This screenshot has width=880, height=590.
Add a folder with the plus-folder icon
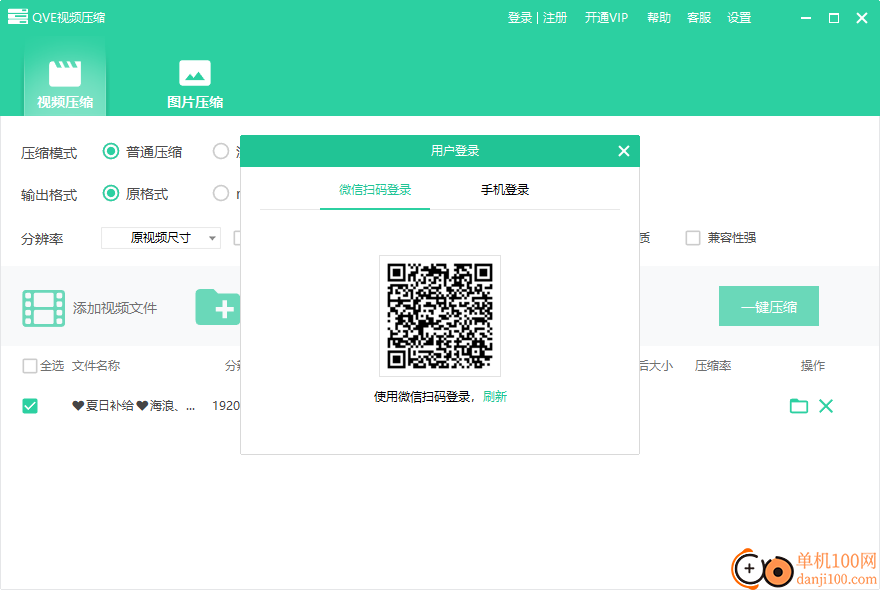click(218, 308)
